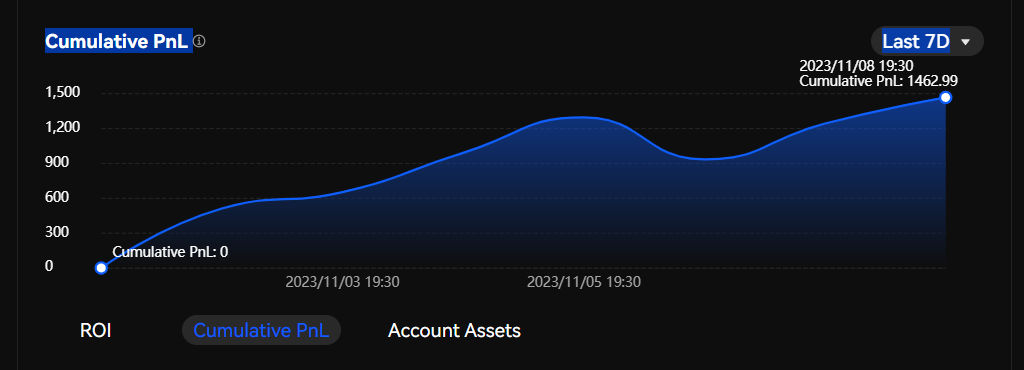Image resolution: width=1024 pixels, height=370 pixels.
Task: Click the 600 y-axis label
Action: pyautogui.click(x=57, y=197)
